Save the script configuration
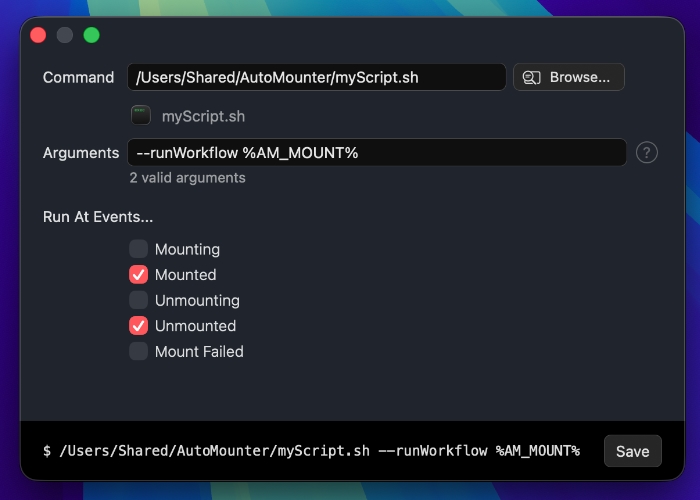 [633, 451]
